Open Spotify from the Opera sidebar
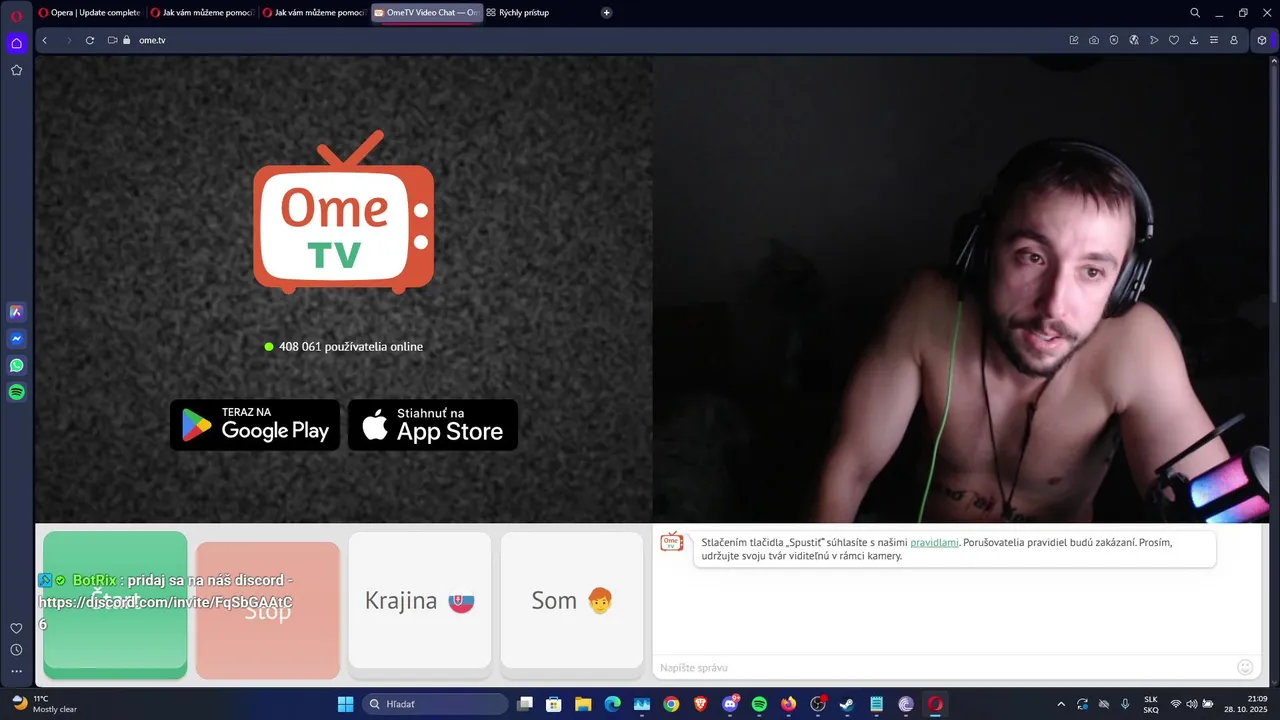Image resolution: width=1280 pixels, height=720 pixels. [16, 392]
